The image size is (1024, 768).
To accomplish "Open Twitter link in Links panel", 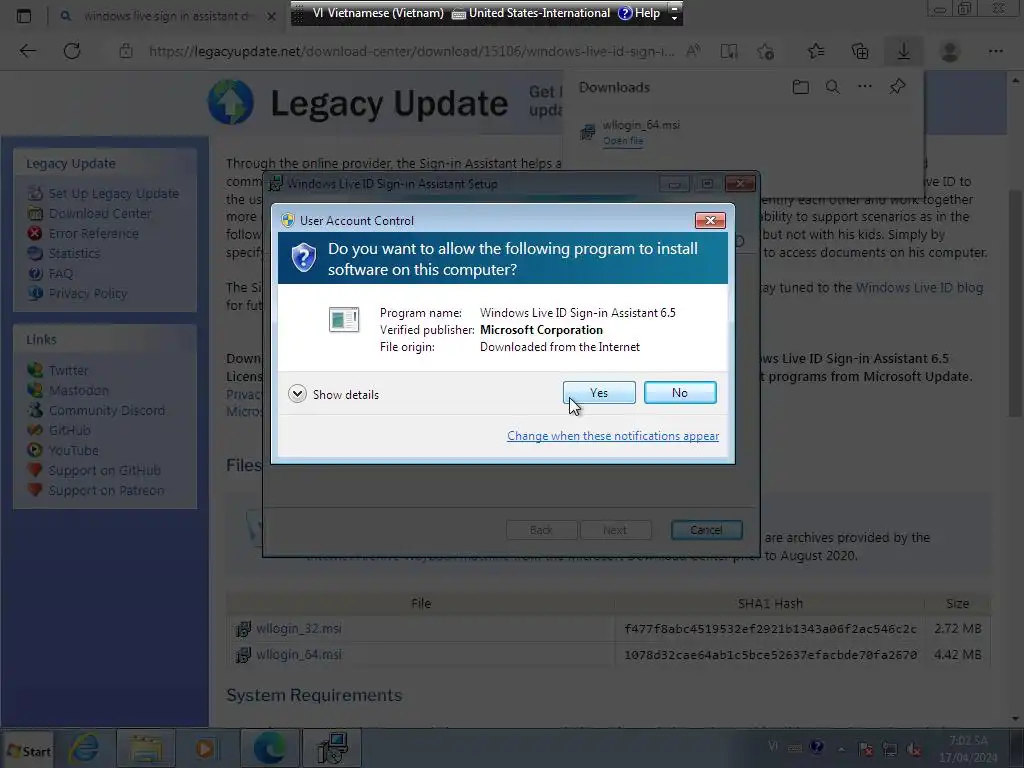I will pos(69,370).
